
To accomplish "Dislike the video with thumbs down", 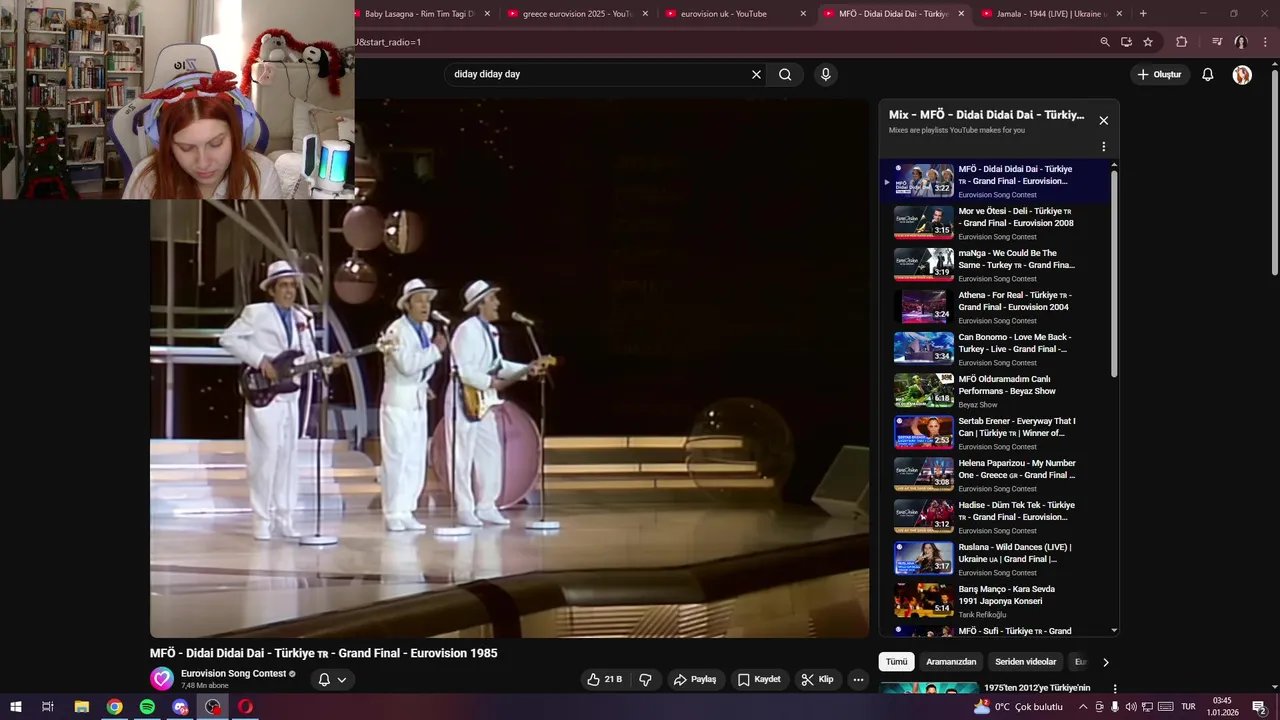I will 645,680.
